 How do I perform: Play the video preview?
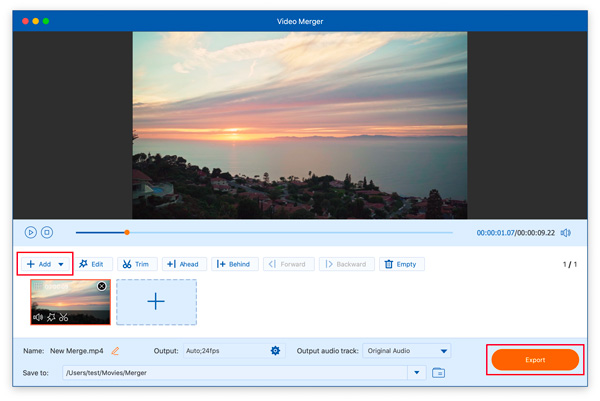click(x=31, y=232)
